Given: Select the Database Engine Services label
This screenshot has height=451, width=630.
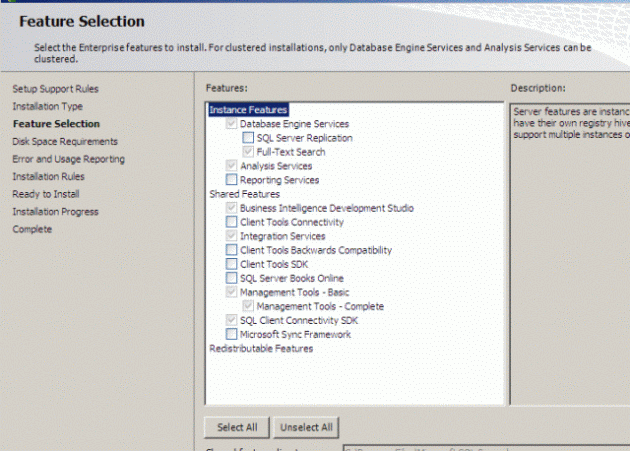Looking at the screenshot, I should [x=295, y=124].
